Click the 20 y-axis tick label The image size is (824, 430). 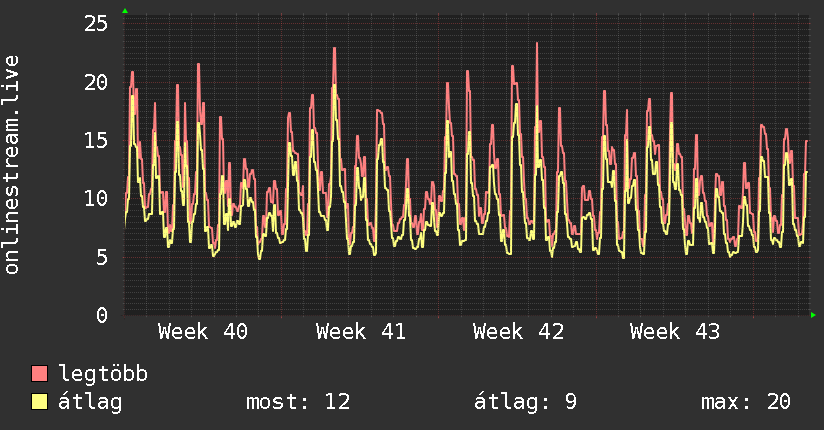(96, 83)
